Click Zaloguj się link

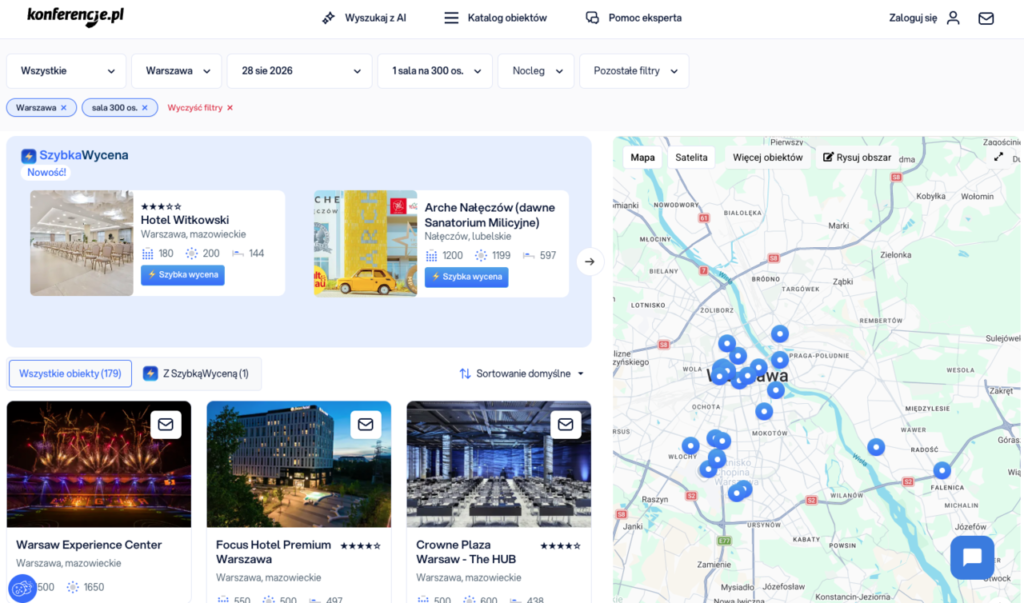point(912,18)
